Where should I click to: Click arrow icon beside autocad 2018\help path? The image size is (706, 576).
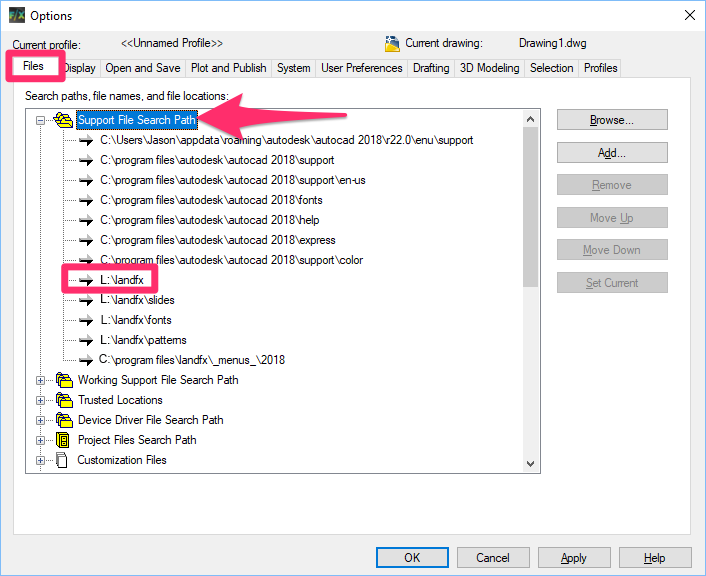coord(86,220)
